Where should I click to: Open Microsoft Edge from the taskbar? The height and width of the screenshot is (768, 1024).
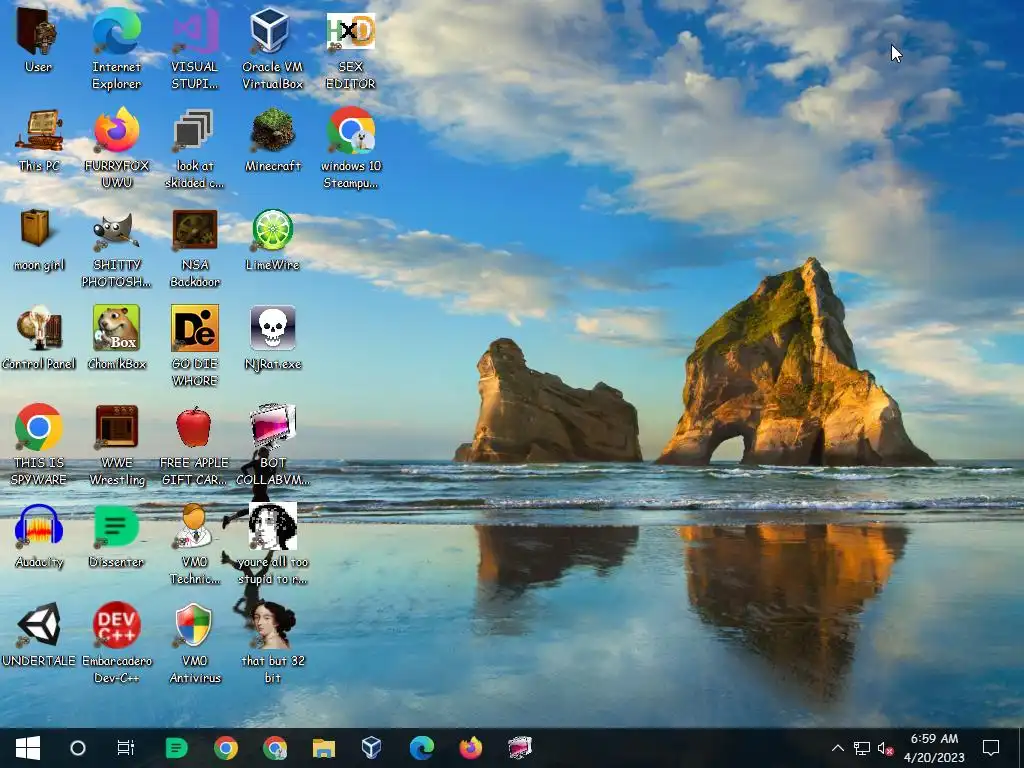coord(422,748)
